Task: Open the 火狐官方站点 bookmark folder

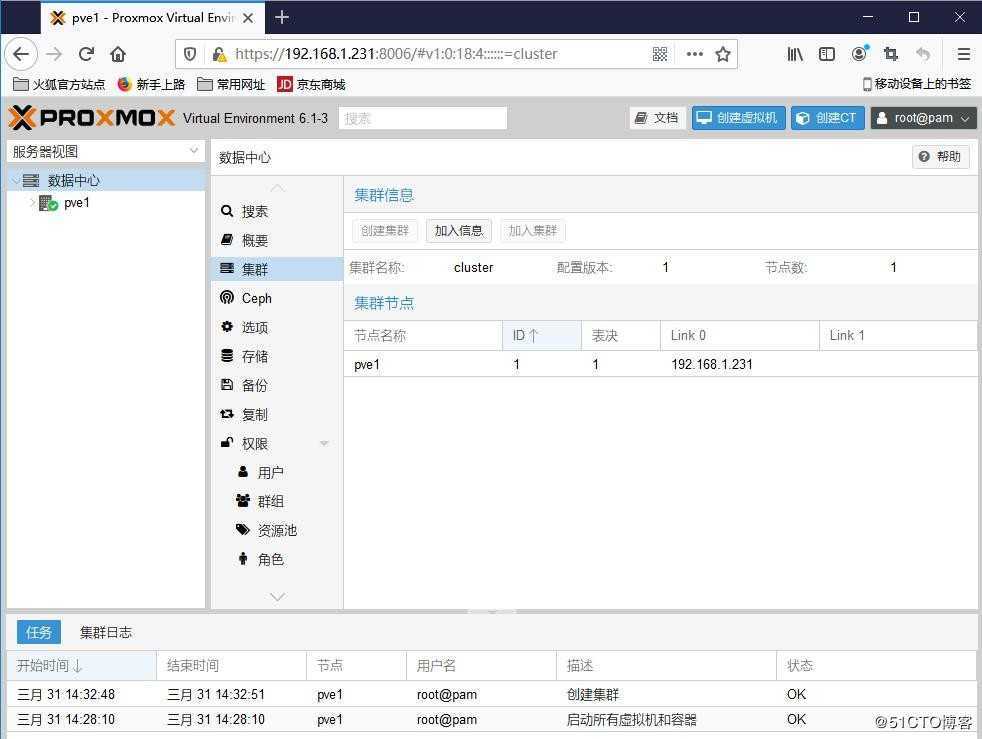Action: pos(59,84)
